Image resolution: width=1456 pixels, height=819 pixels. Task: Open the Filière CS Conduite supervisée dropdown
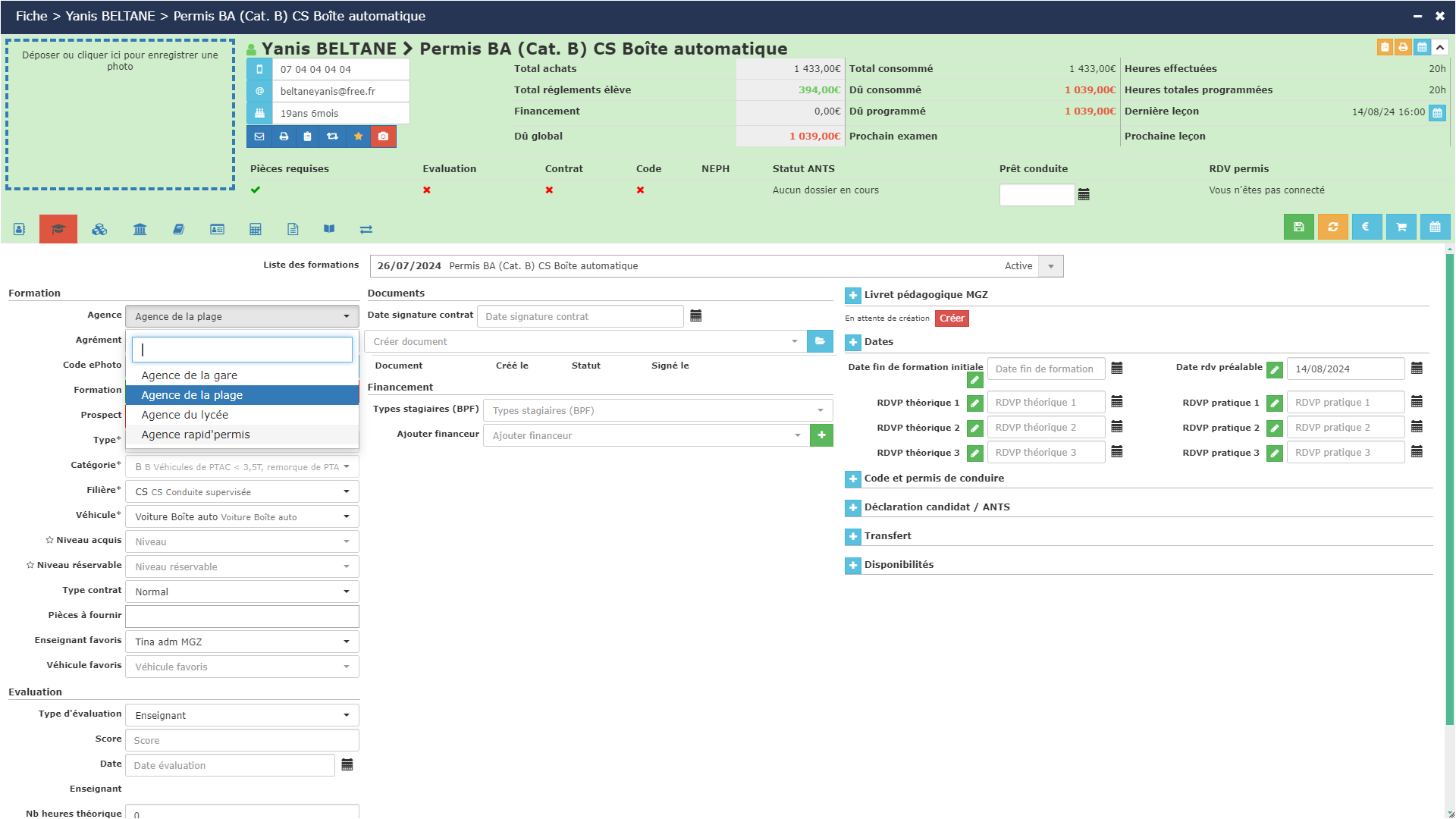tap(242, 491)
